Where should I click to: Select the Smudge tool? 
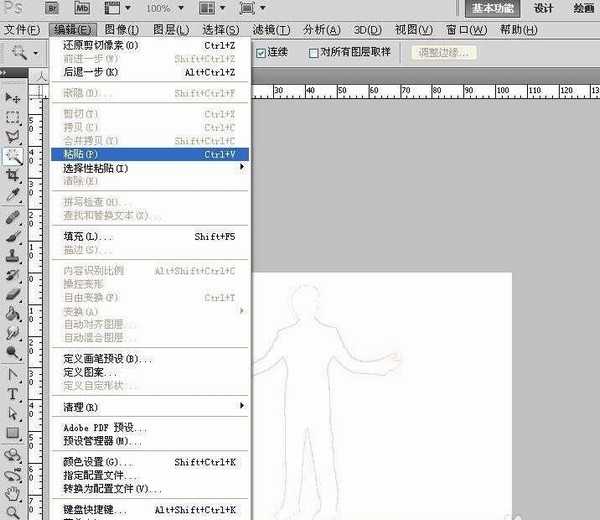(x=12, y=333)
